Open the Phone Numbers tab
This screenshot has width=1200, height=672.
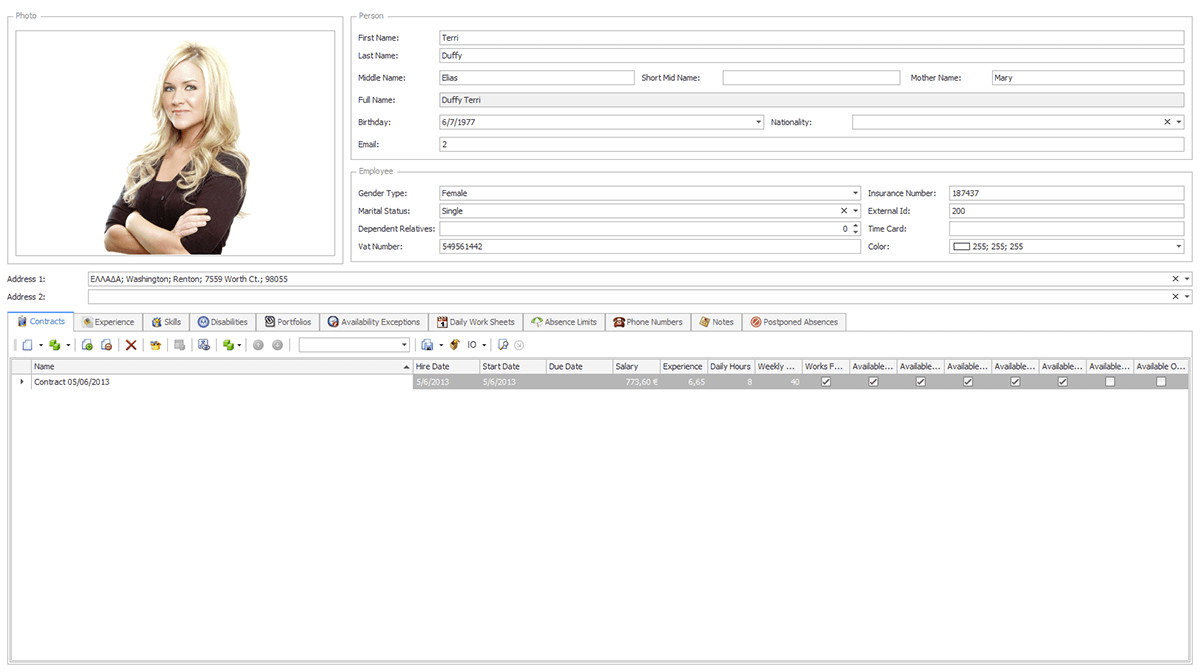tap(648, 322)
